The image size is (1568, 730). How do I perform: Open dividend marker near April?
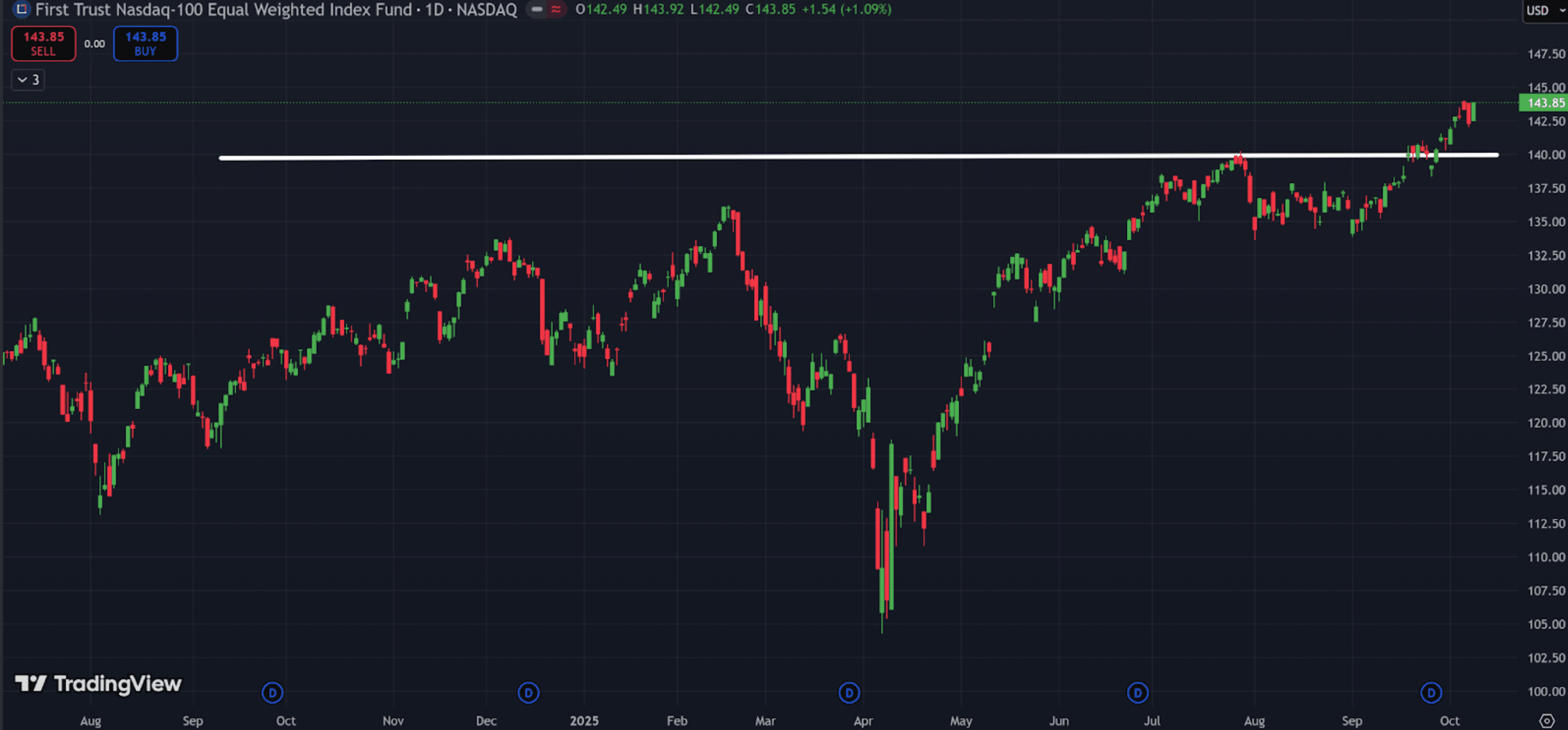click(x=849, y=692)
